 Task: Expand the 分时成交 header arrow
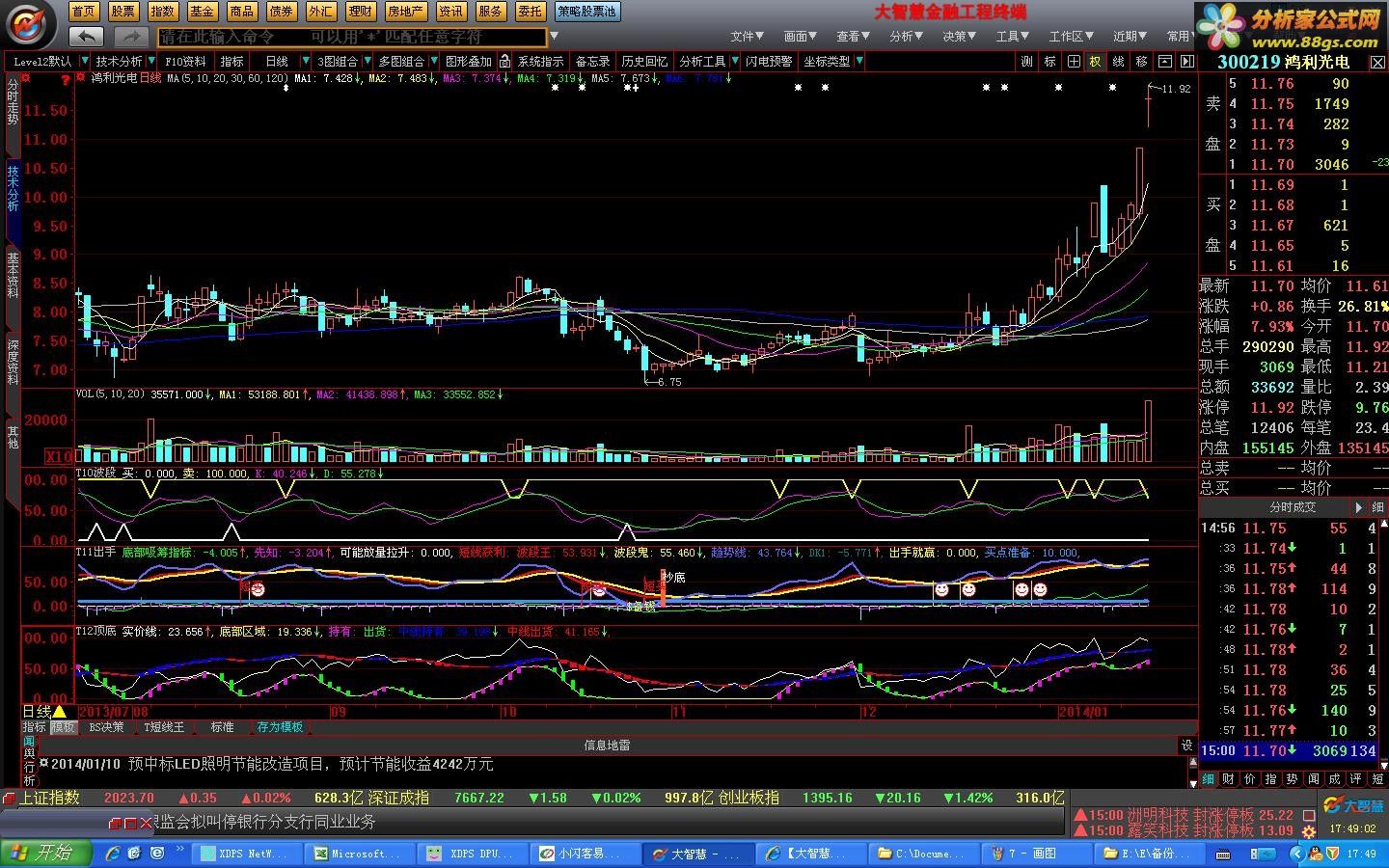tap(1358, 507)
